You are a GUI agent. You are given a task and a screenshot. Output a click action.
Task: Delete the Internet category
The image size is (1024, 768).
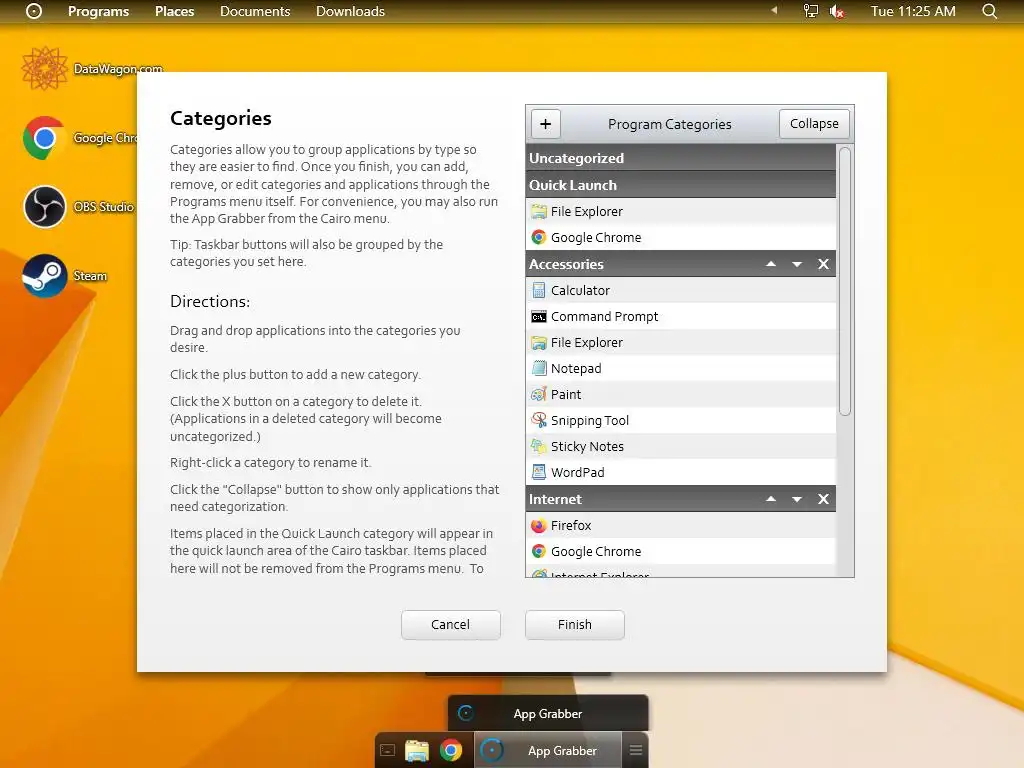[x=823, y=499]
